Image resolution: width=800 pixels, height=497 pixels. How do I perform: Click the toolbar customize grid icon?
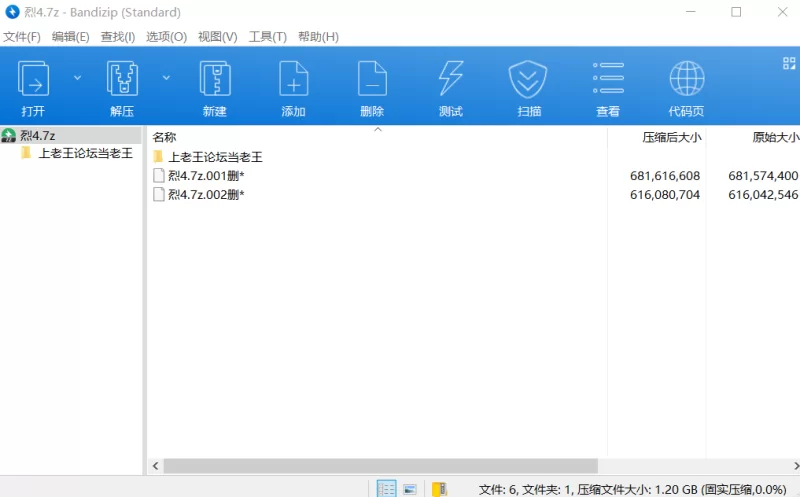point(789,63)
